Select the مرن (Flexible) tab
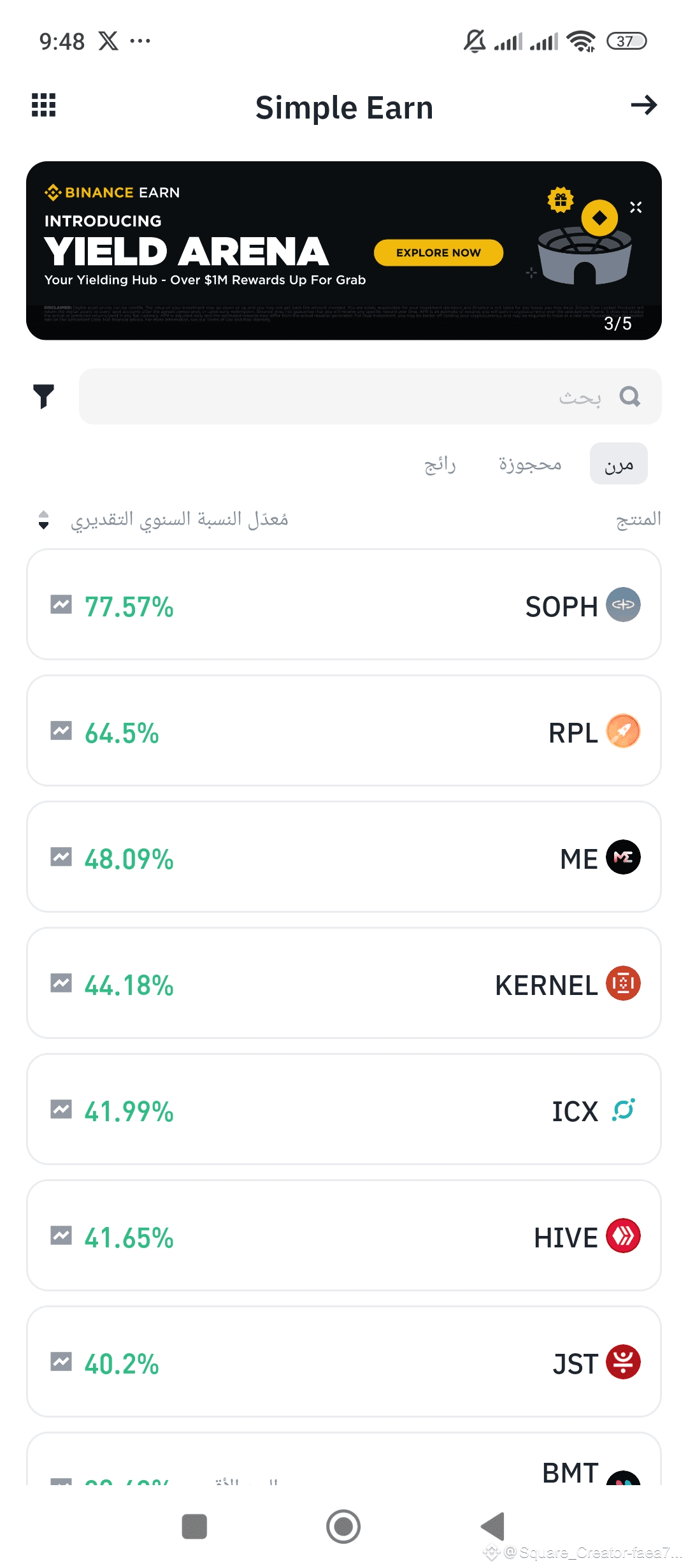The height and width of the screenshot is (1568, 688). pos(619,464)
